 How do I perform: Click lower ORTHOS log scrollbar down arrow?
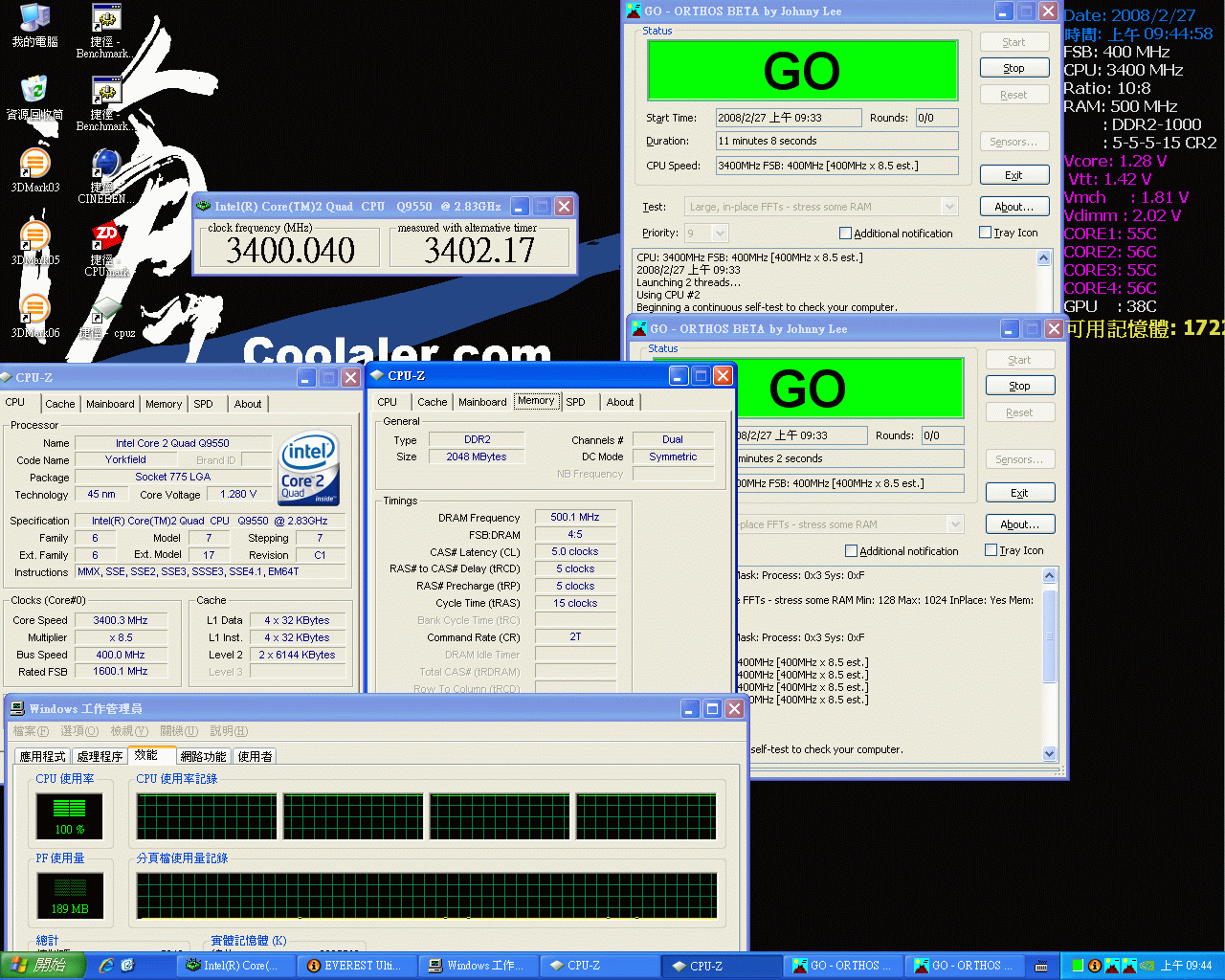coord(1050,753)
